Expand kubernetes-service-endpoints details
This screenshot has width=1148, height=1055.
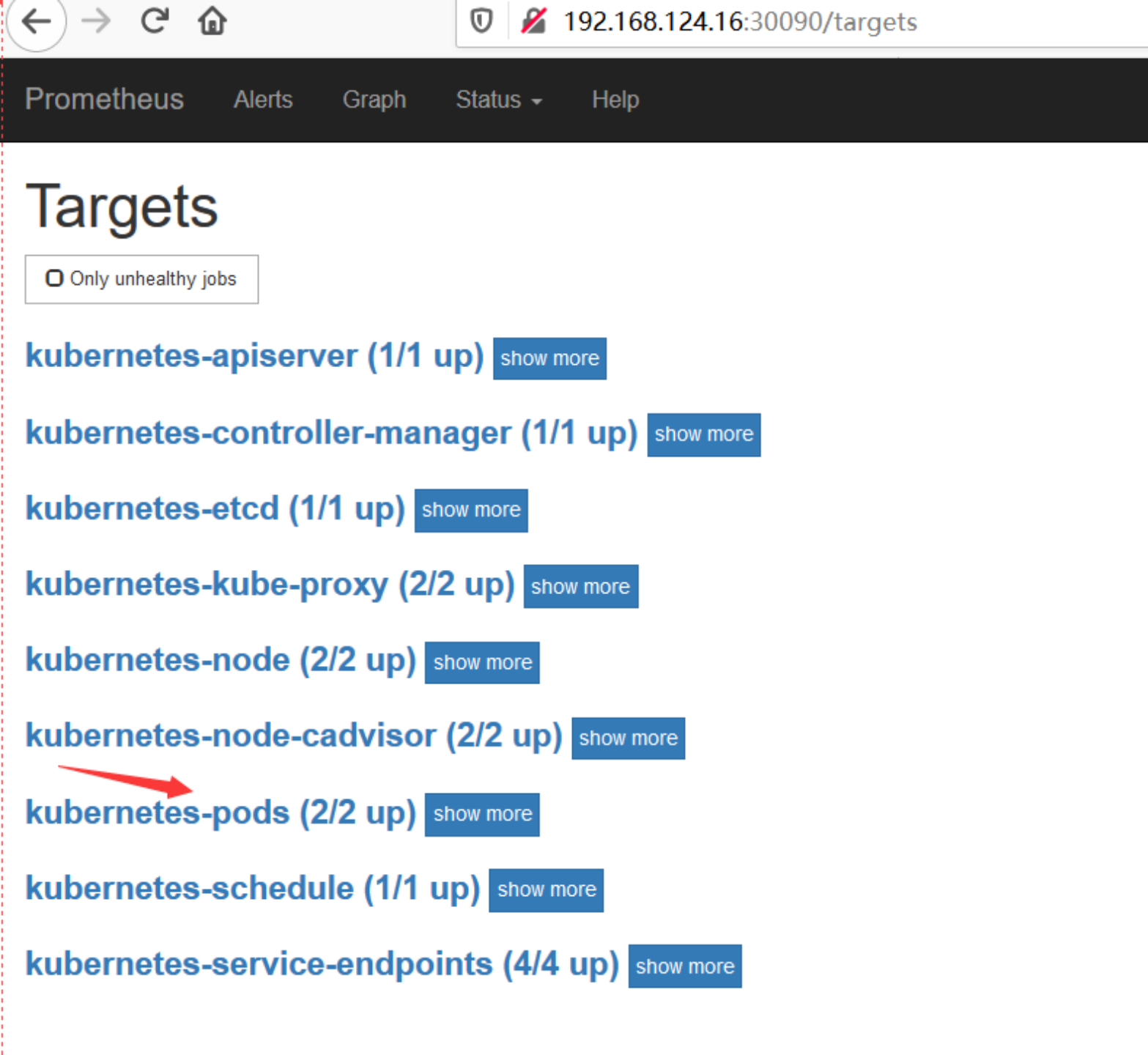tap(684, 966)
